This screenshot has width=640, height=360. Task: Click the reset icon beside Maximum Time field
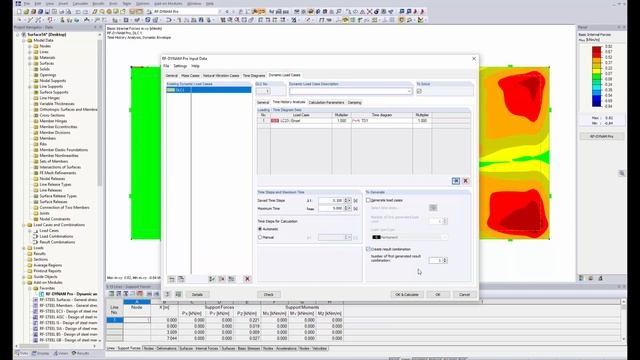[x=356, y=209]
